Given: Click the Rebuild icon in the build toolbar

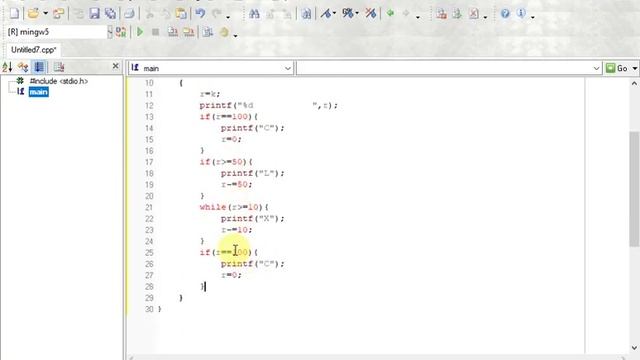Looking at the screenshot, I should [x=208, y=32].
